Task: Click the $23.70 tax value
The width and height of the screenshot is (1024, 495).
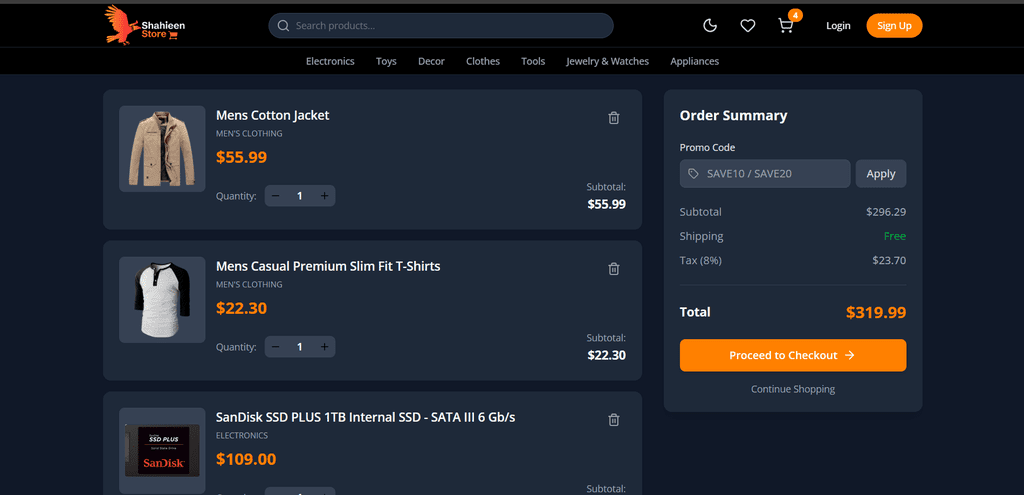Action: point(889,261)
